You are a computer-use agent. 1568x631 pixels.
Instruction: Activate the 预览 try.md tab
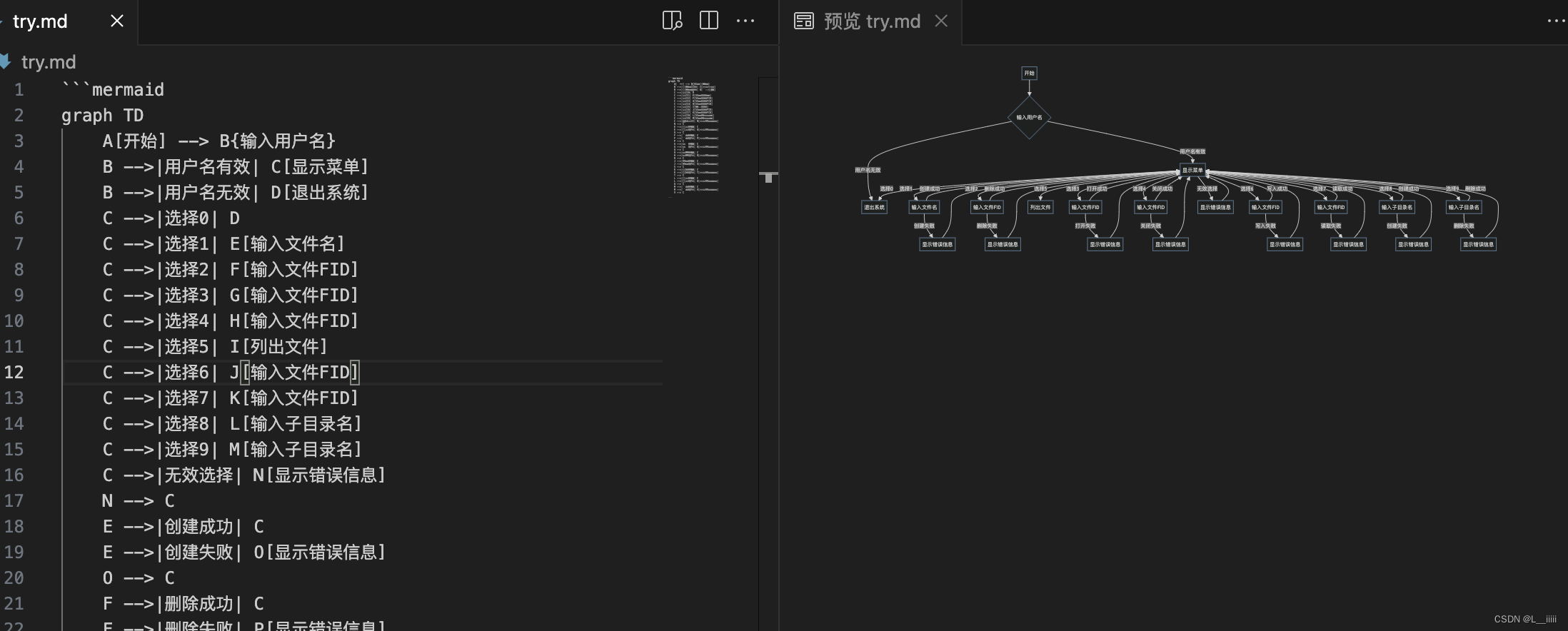[872, 21]
